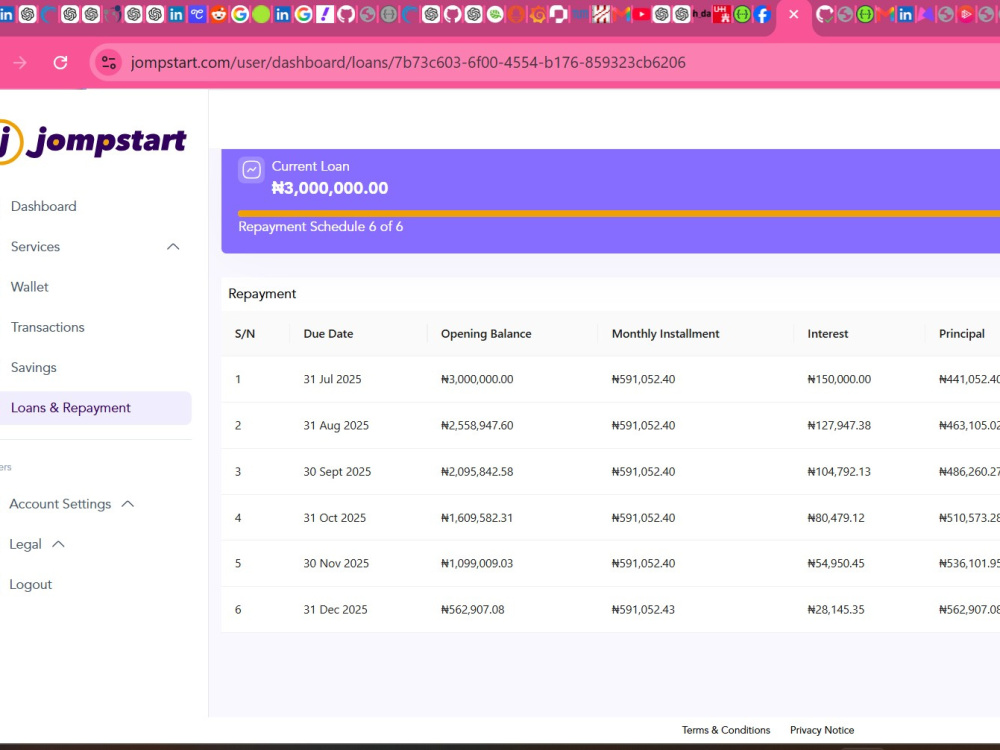Click the Repayment section heading

click(x=262, y=293)
